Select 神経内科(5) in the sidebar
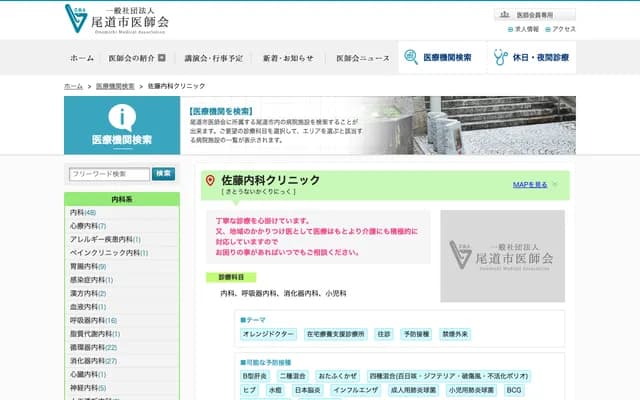Viewport: 640px width, 400px height. click(x=88, y=388)
